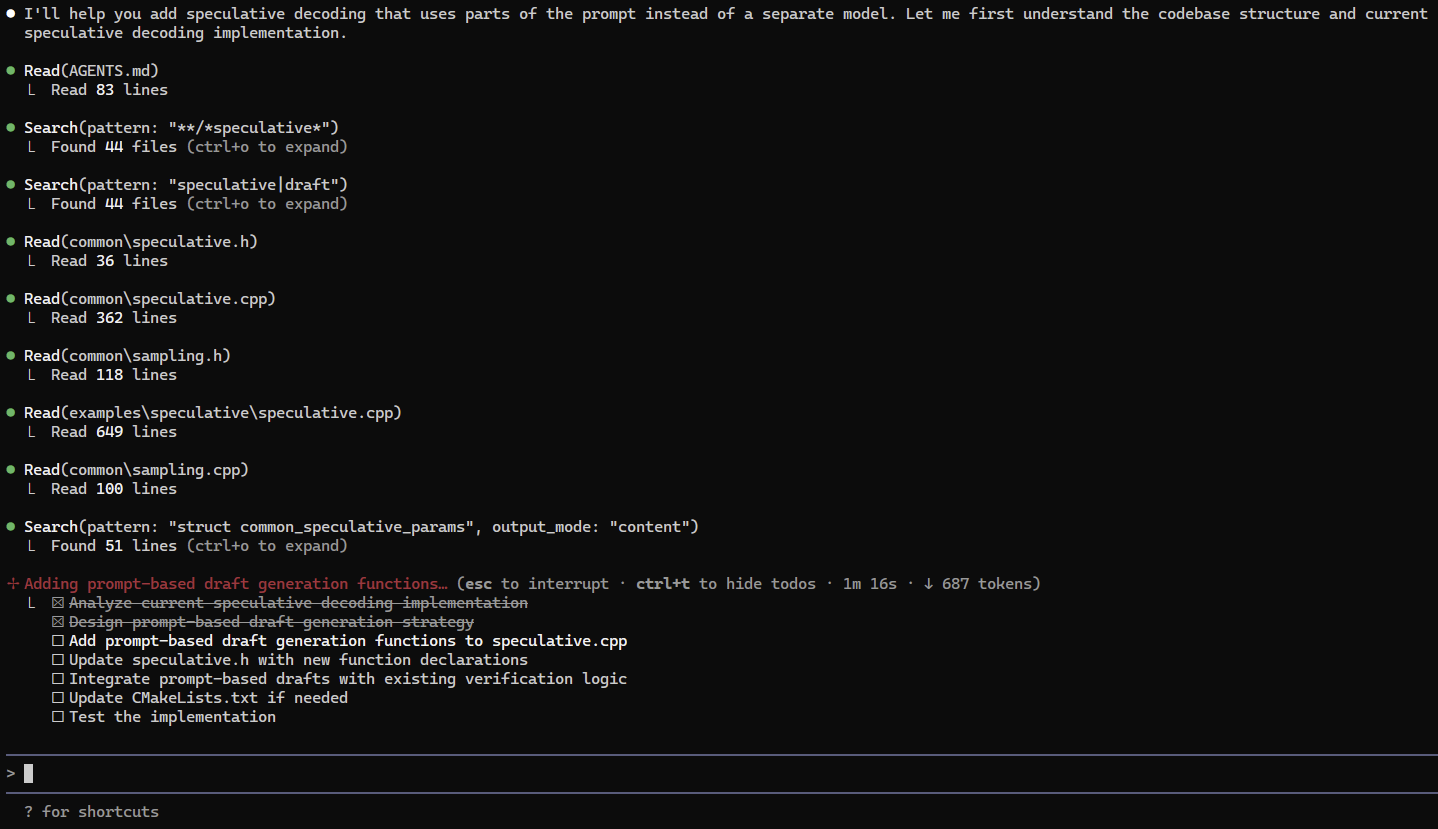Click the Read(AGENTS.md) tool call

tap(92, 71)
